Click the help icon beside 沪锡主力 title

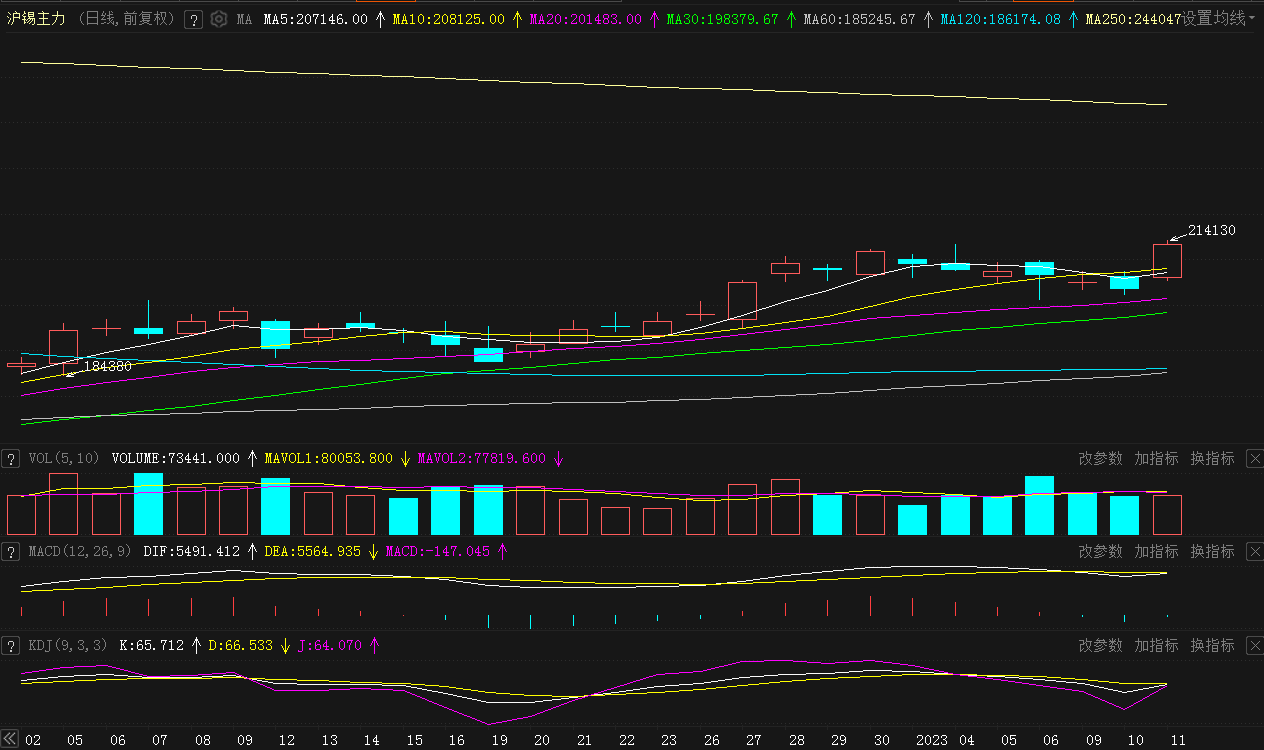(193, 19)
